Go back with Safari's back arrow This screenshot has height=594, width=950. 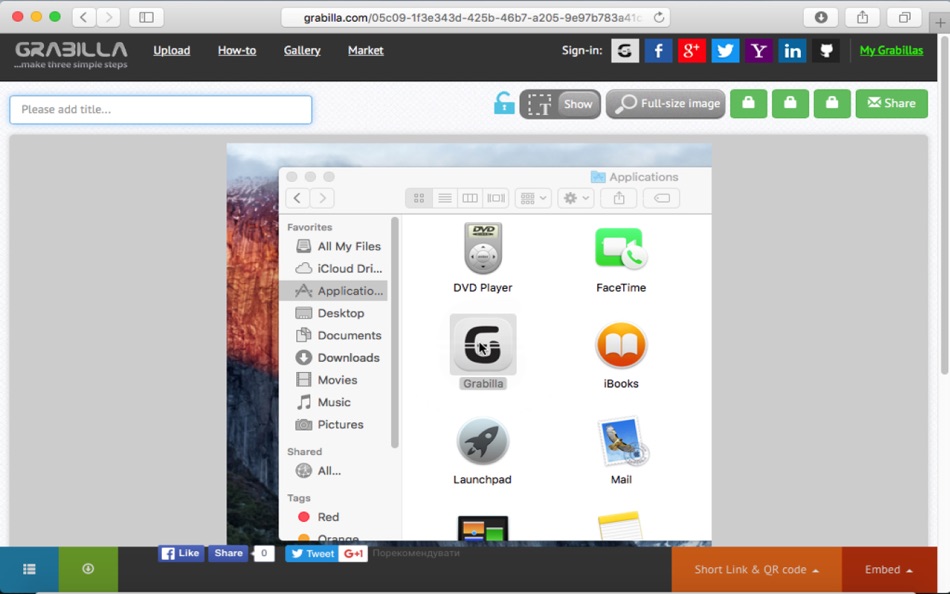(84, 17)
